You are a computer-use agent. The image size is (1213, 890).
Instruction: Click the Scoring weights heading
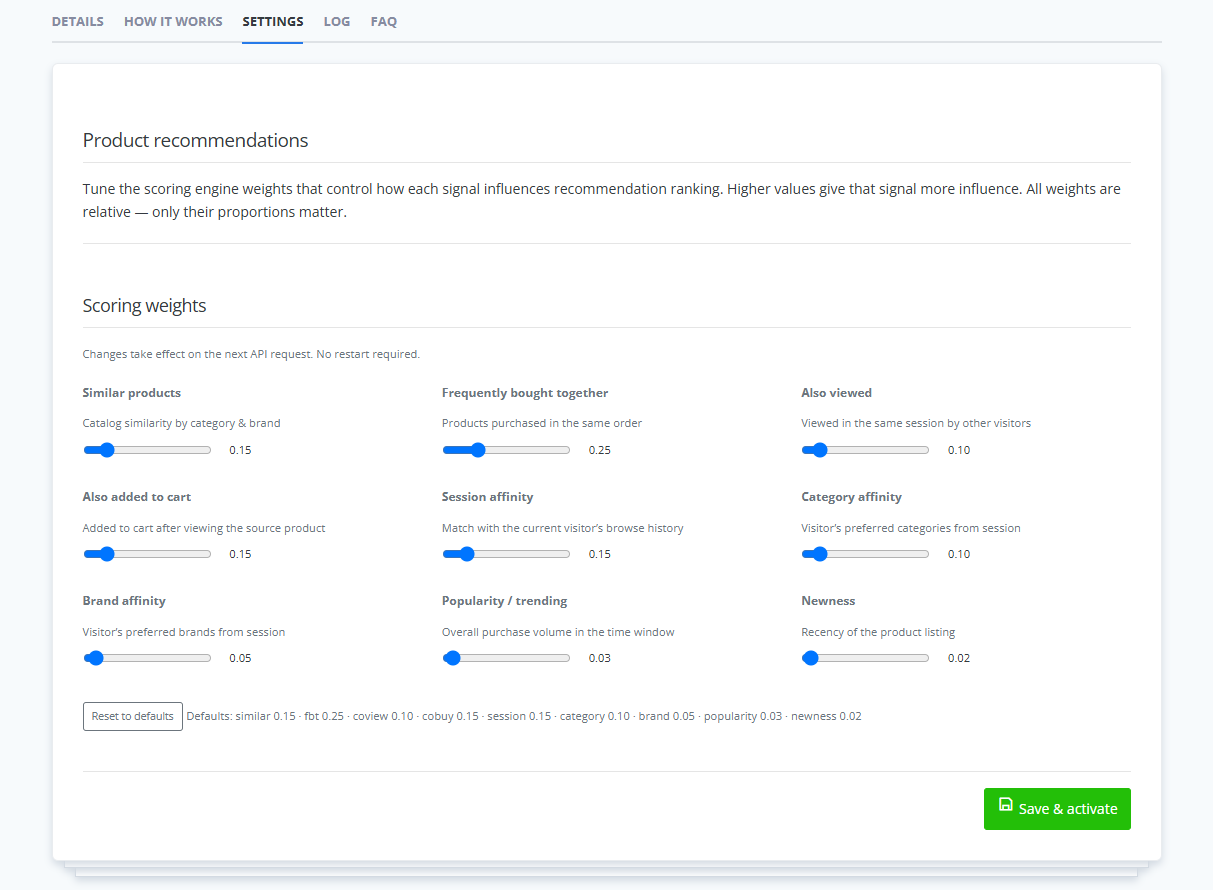coord(144,306)
